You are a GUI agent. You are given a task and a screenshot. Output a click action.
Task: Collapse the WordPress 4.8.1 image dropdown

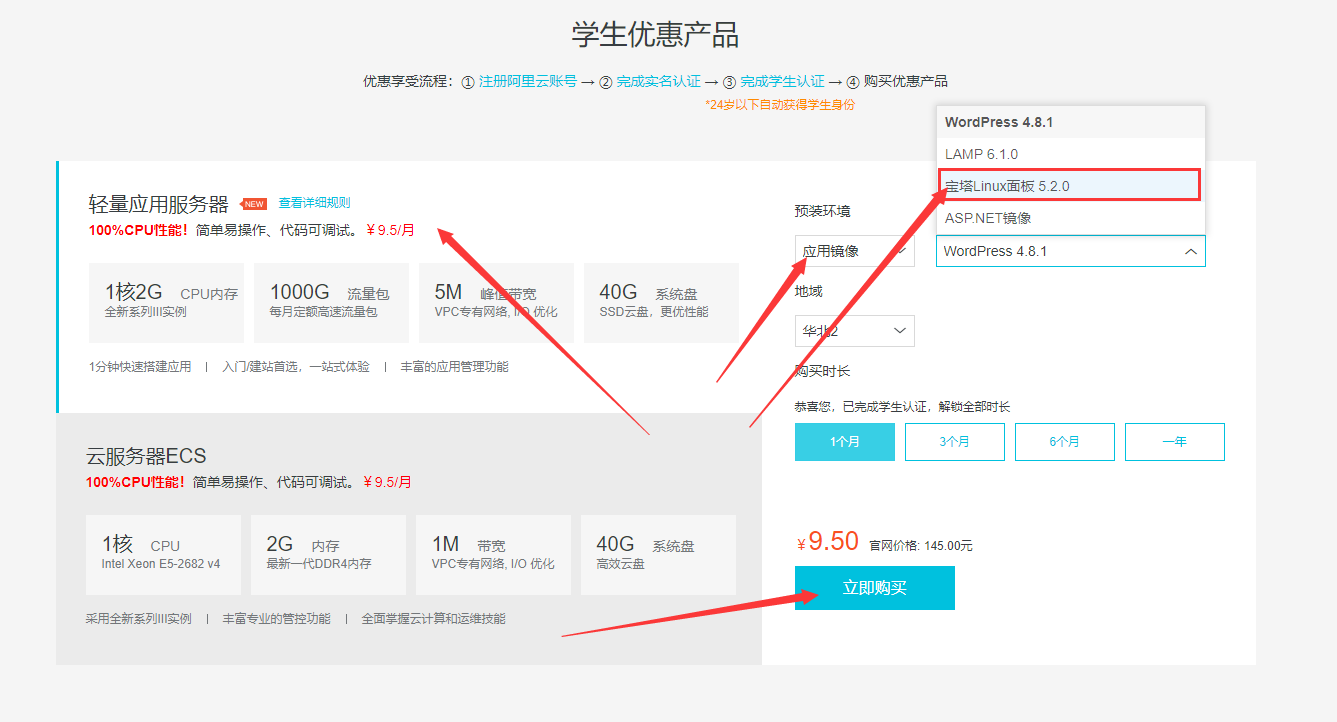(1070, 251)
